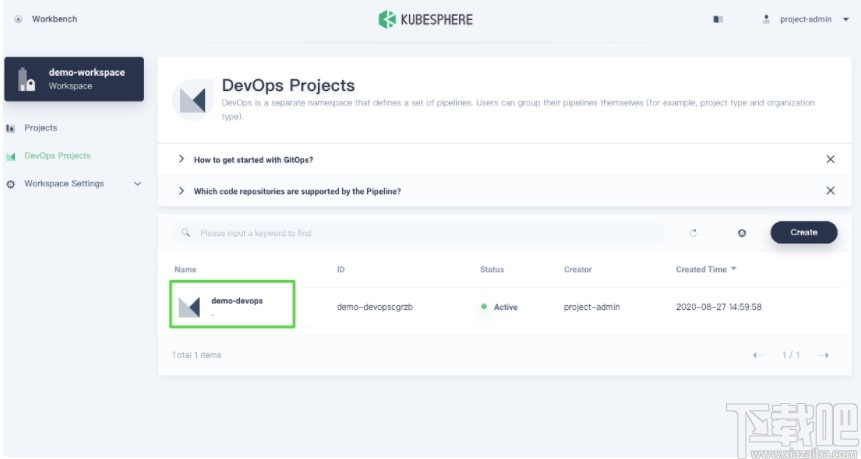The height and width of the screenshot is (459, 861).
Task: Open the demo-devops project link
Action: pos(237,301)
